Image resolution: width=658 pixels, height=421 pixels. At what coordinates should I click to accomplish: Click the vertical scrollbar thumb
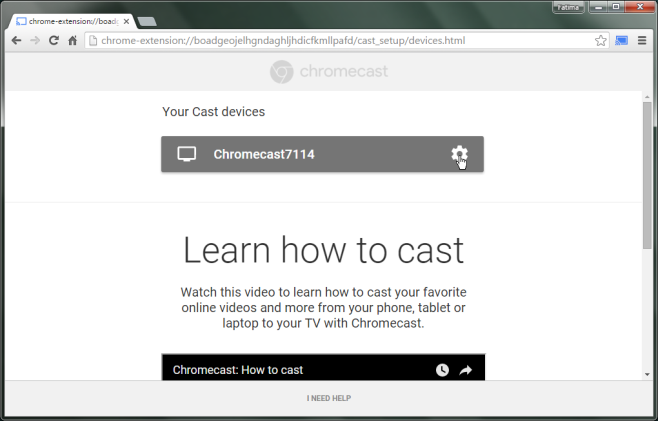647,175
